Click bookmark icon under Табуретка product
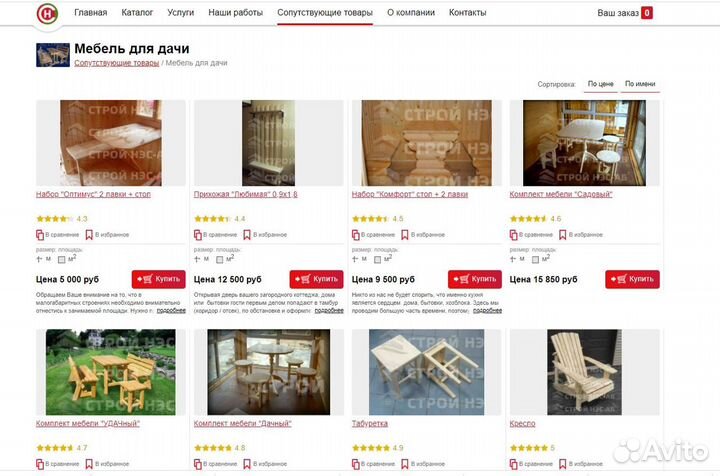720x476 pixels. coord(405,464)
